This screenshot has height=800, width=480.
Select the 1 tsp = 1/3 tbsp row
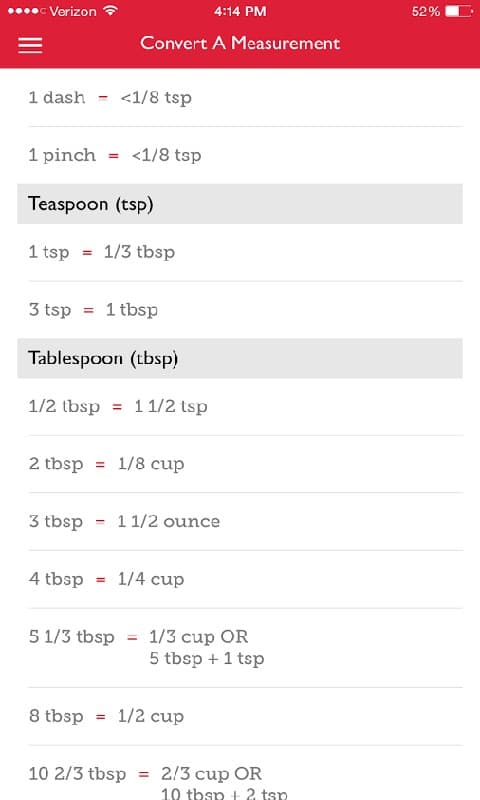(x=245, y=252)
